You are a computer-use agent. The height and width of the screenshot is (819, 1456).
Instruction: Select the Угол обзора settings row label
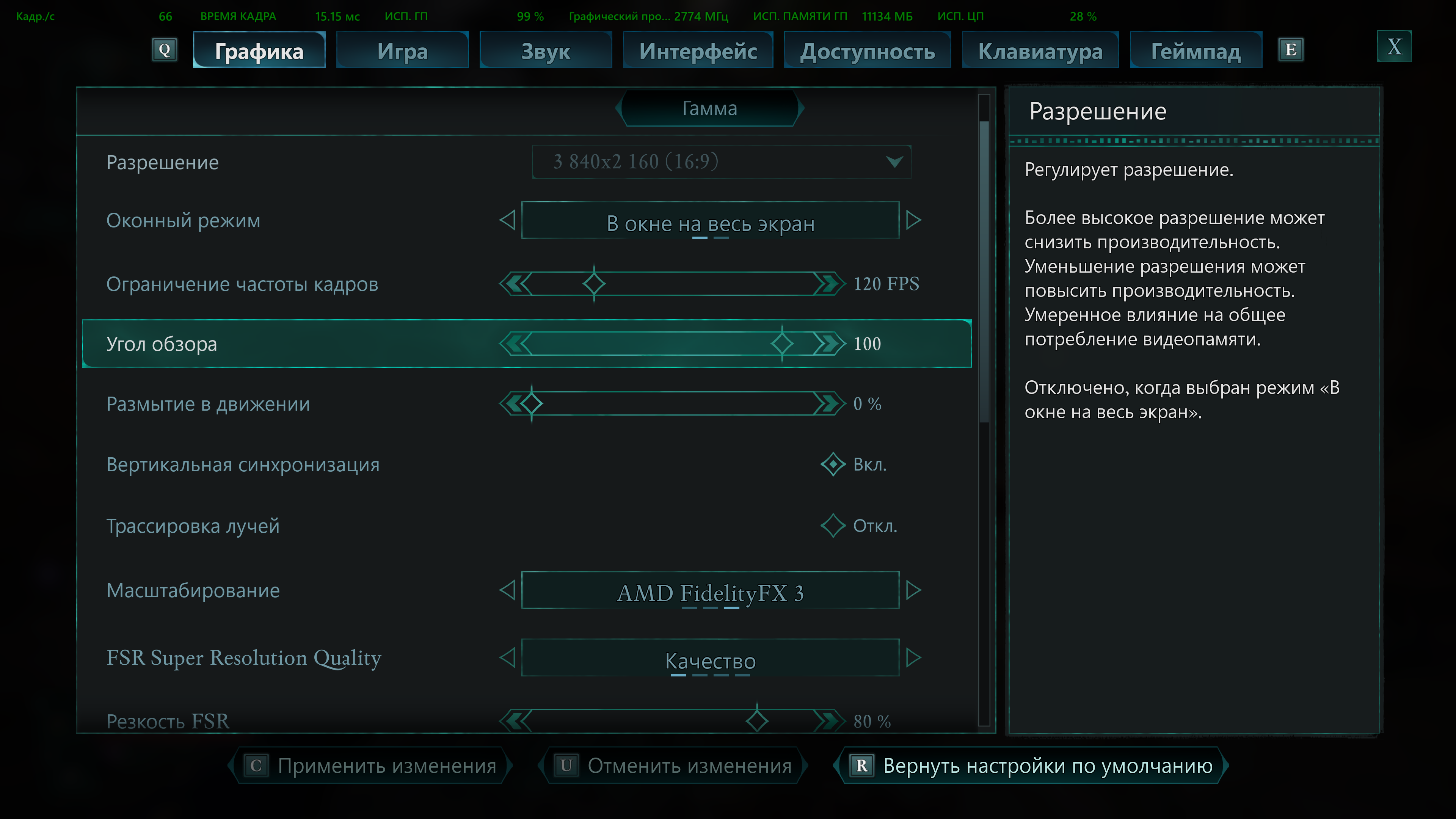coord(162,344)
